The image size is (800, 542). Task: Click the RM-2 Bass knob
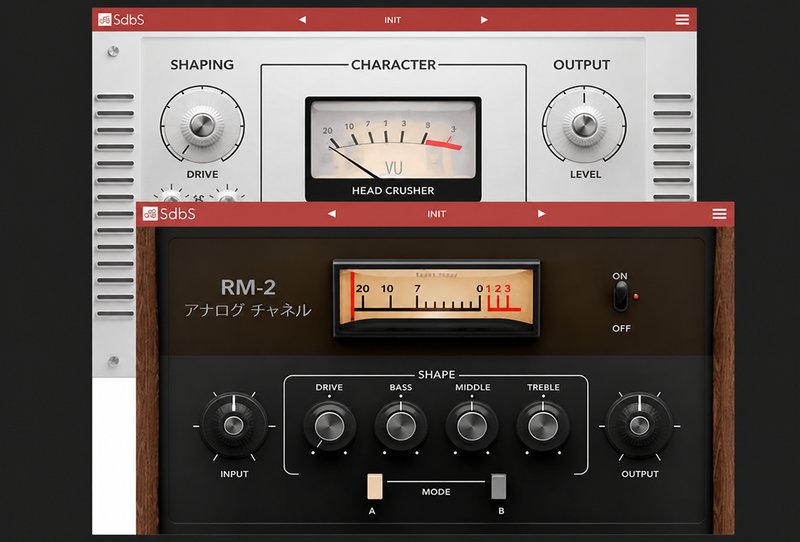401,426
